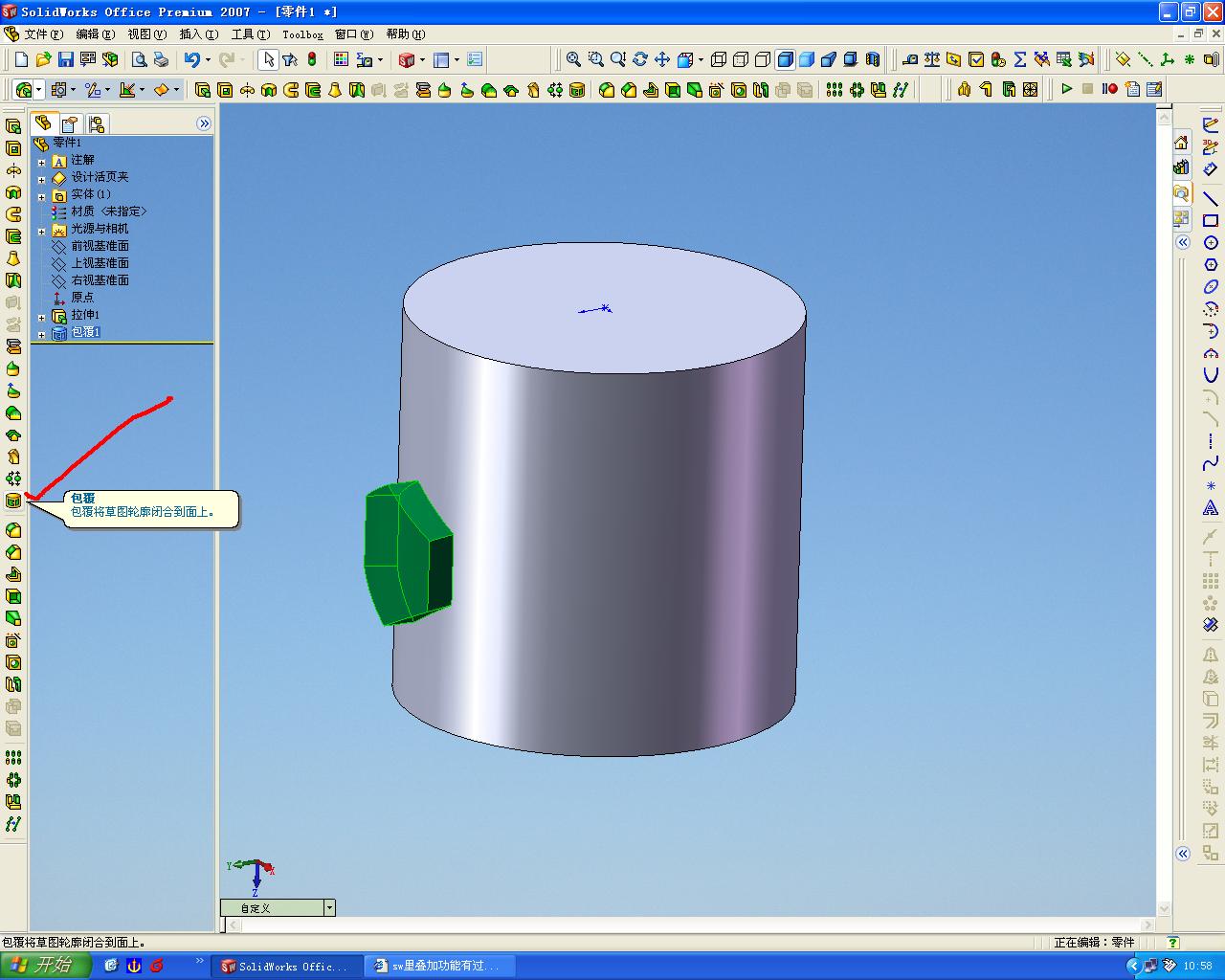The image size is (1225, 980).
Task: Start macro playback with the green Play button
Action: coord(1066,89)
